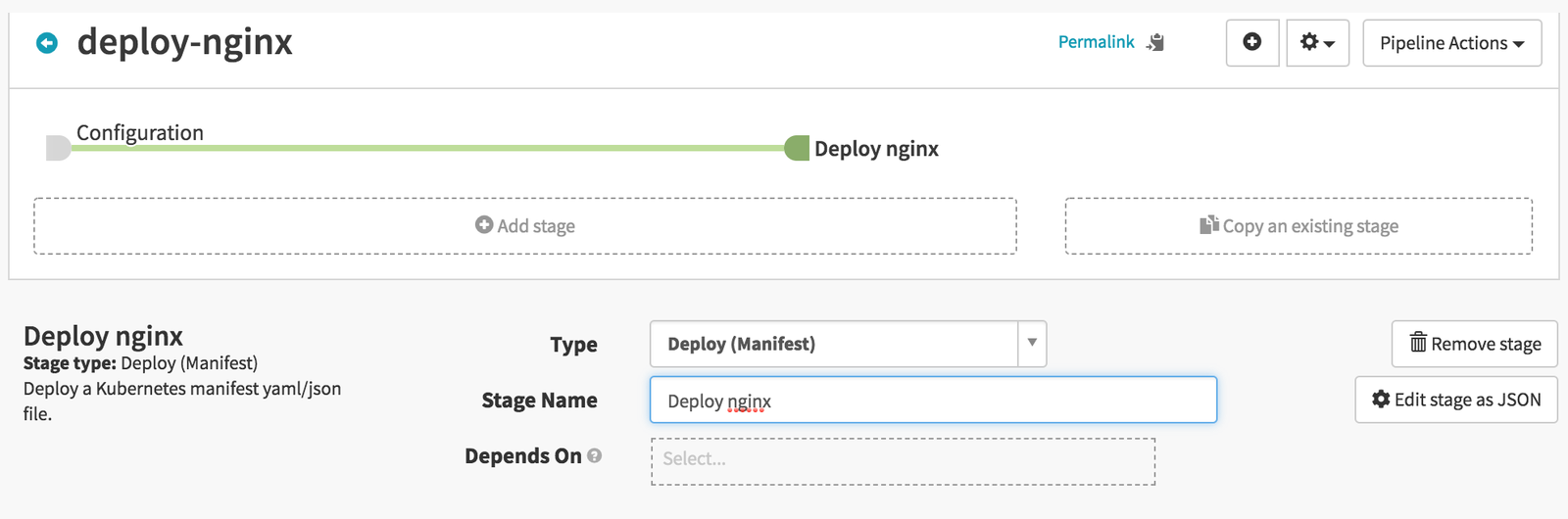This screenshot has width=1568, height=519.
Task: Click the deploy-nginx pipeline title
Action: 184,43
